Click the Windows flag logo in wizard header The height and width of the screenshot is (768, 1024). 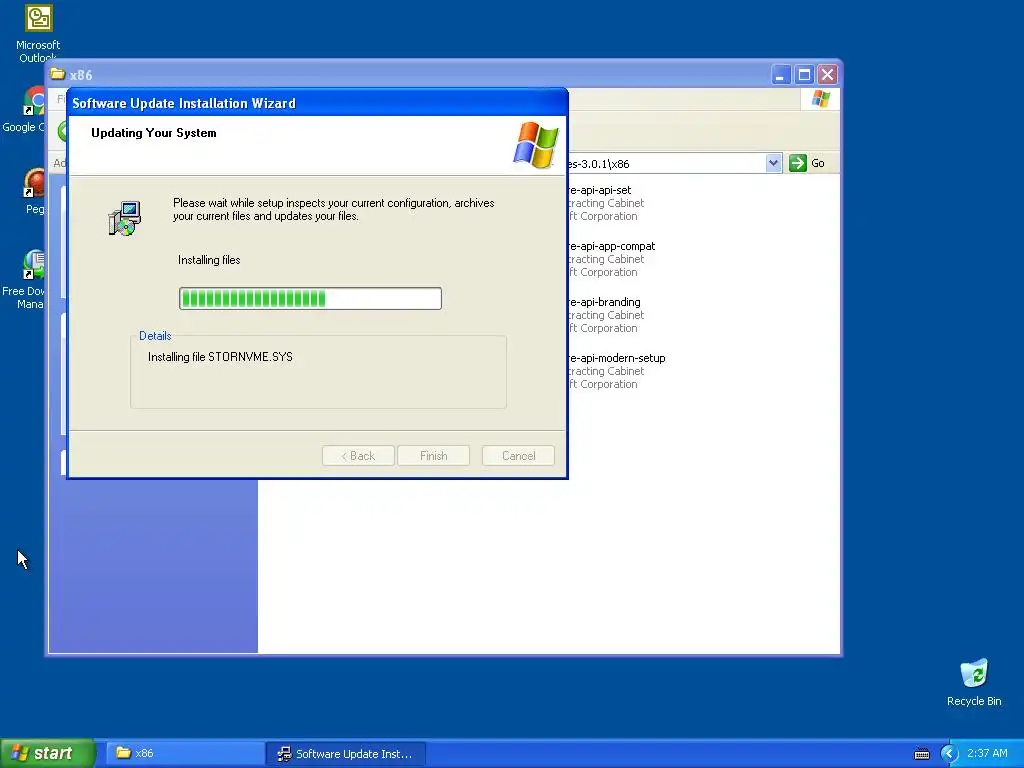point(536,145)
